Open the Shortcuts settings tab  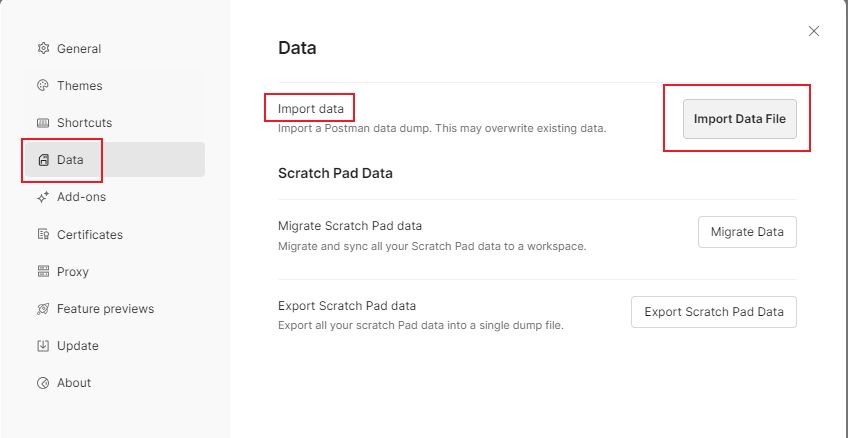click(x=84, y=122)
